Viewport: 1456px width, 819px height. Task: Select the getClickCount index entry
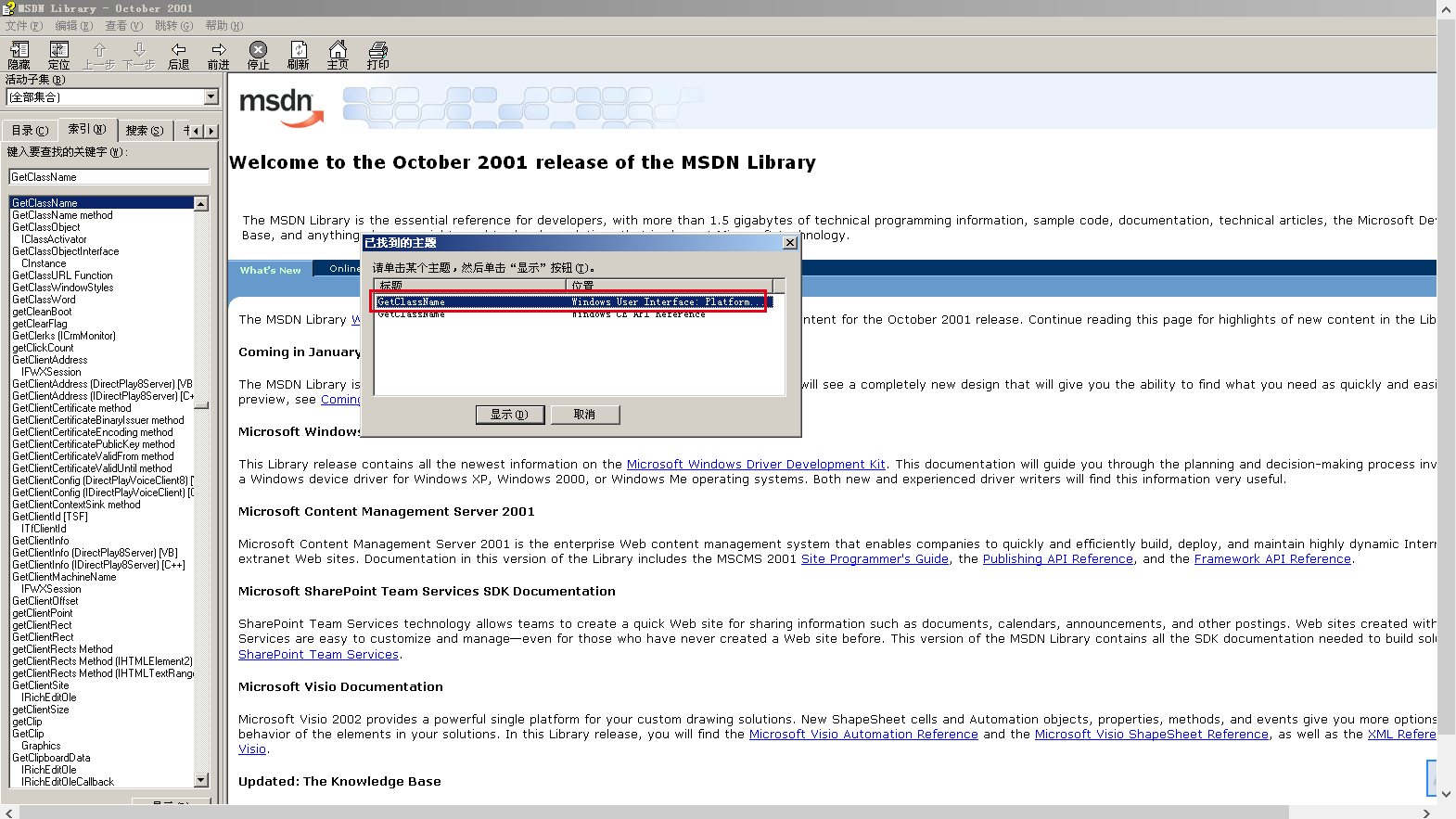pyautogui.click(x=43, y=348)
